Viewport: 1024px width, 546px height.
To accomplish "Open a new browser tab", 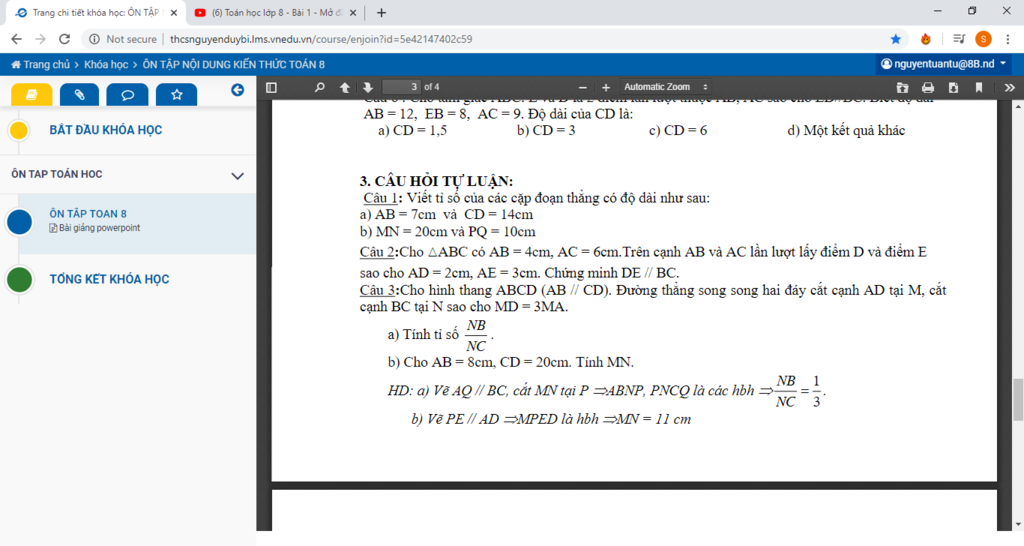I will pos(381,12).
